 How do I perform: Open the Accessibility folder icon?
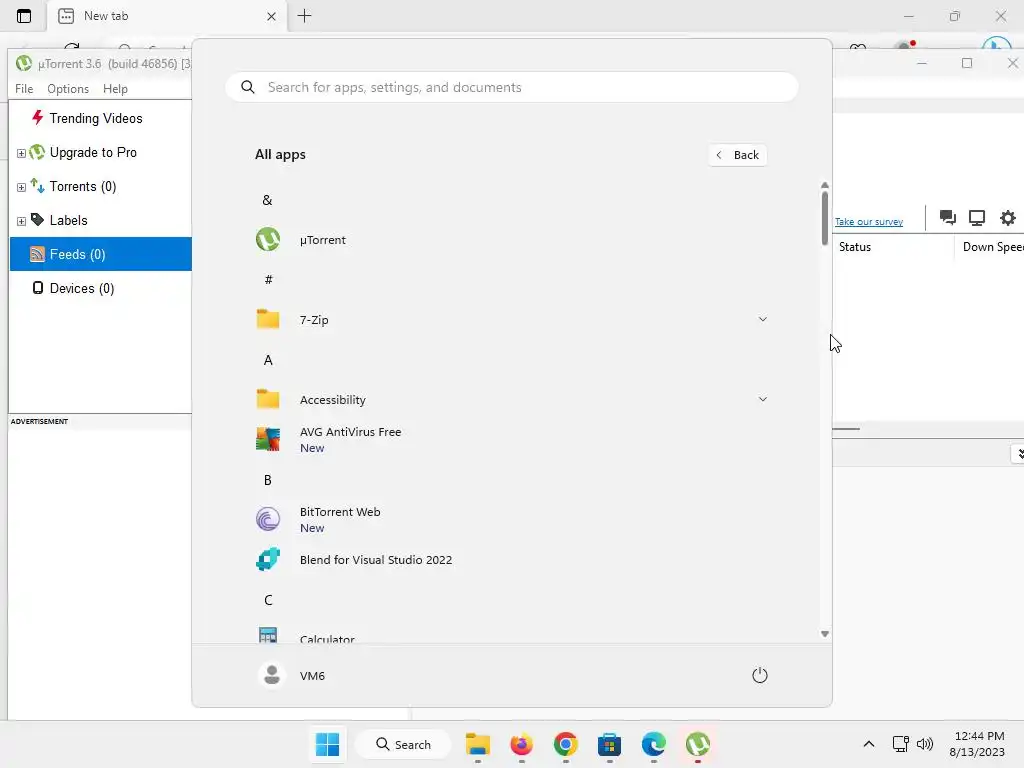pyautogui.click(x=268, y=399)
